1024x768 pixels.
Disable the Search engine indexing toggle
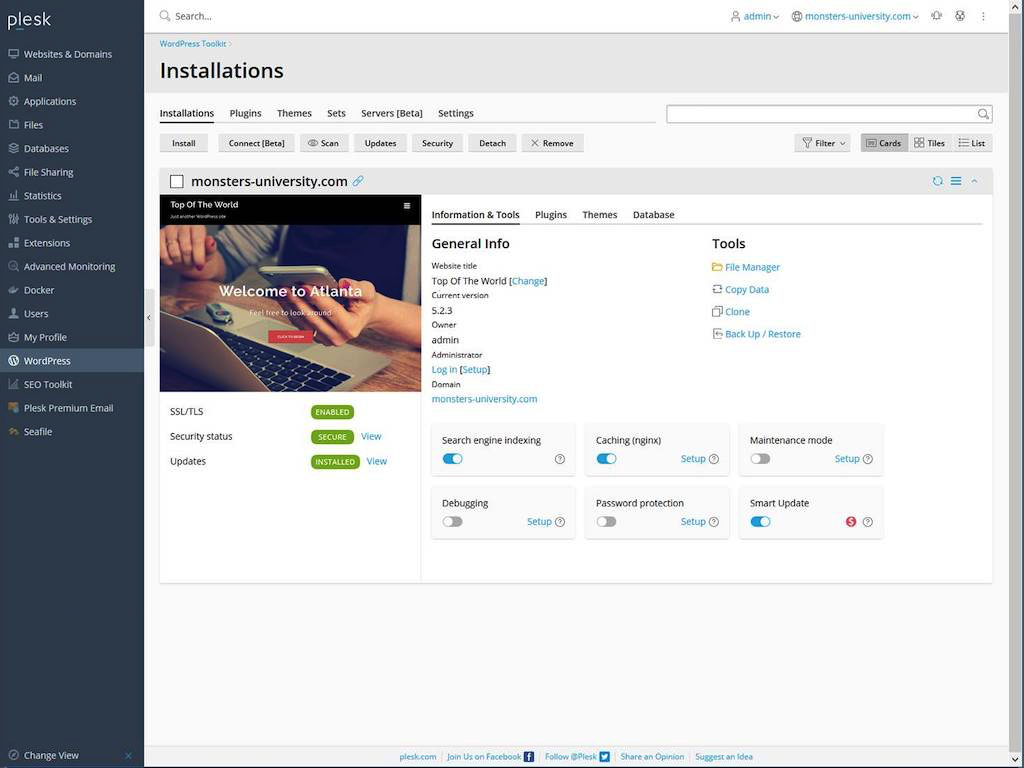point(452,458)
